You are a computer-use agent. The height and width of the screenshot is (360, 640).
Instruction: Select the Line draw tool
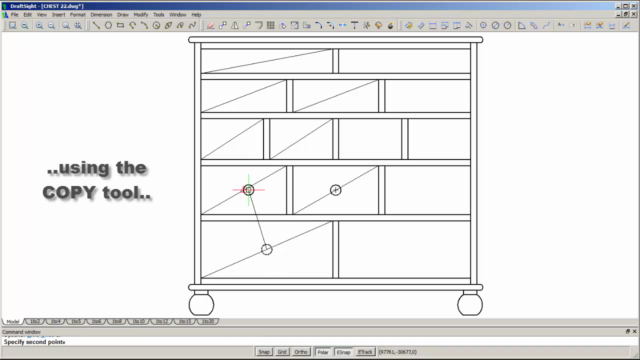(x=96, y=25)
